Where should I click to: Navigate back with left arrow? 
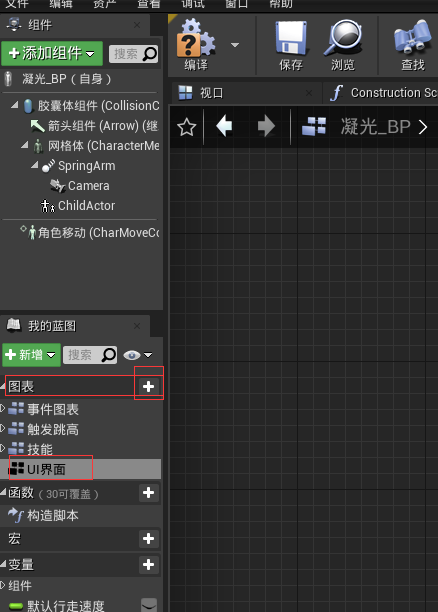click(x=224, y=126)
